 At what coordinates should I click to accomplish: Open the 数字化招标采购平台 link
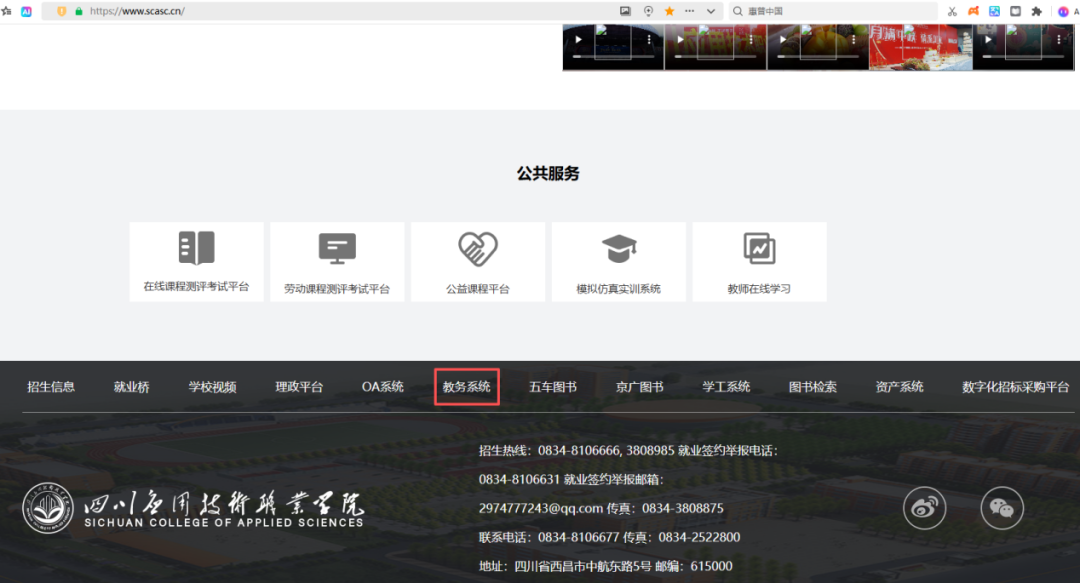[x=1015, y=387]
